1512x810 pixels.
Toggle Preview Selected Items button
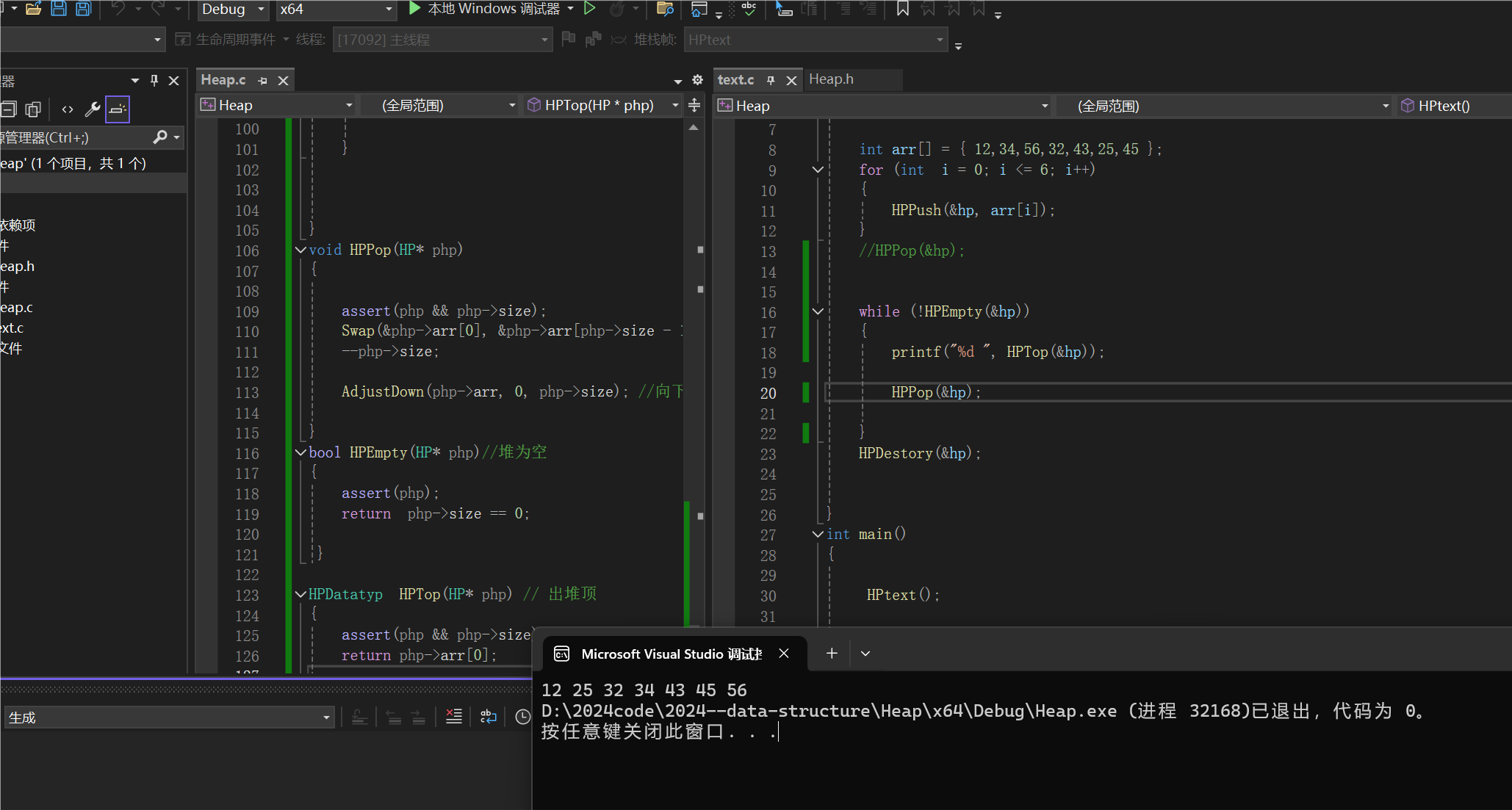(118, 109)
